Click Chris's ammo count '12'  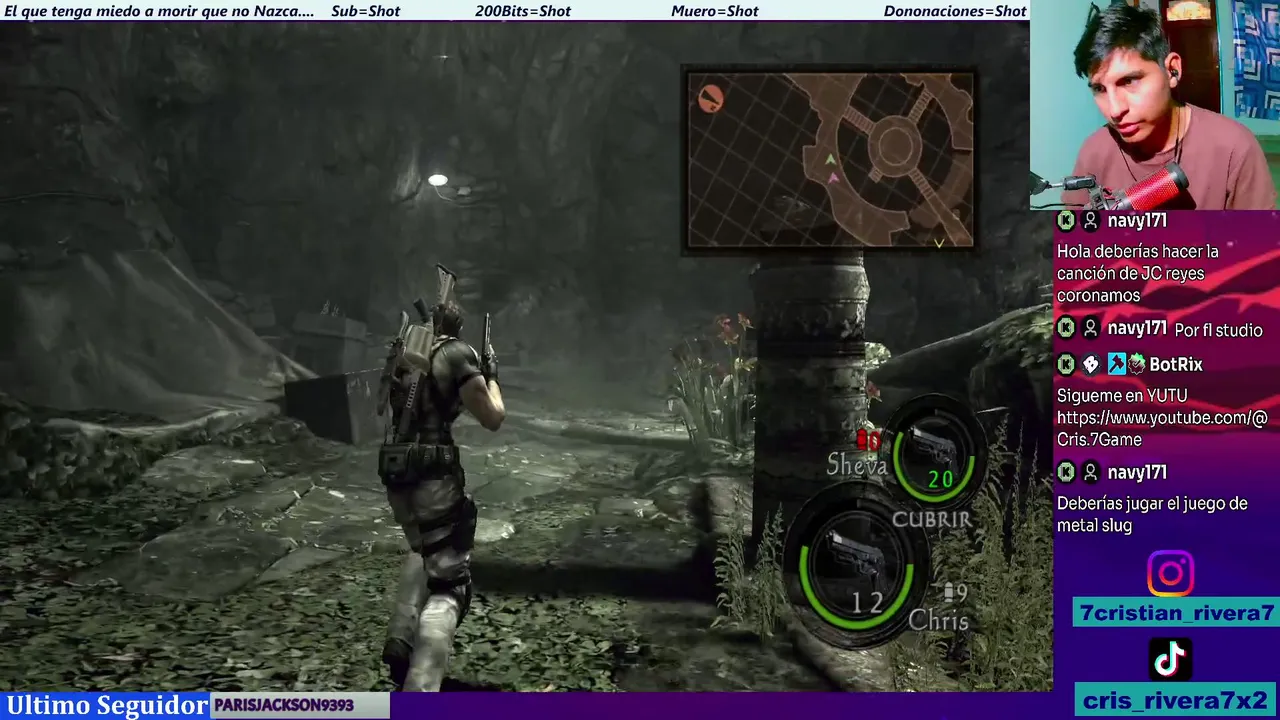tap(867, 602)
